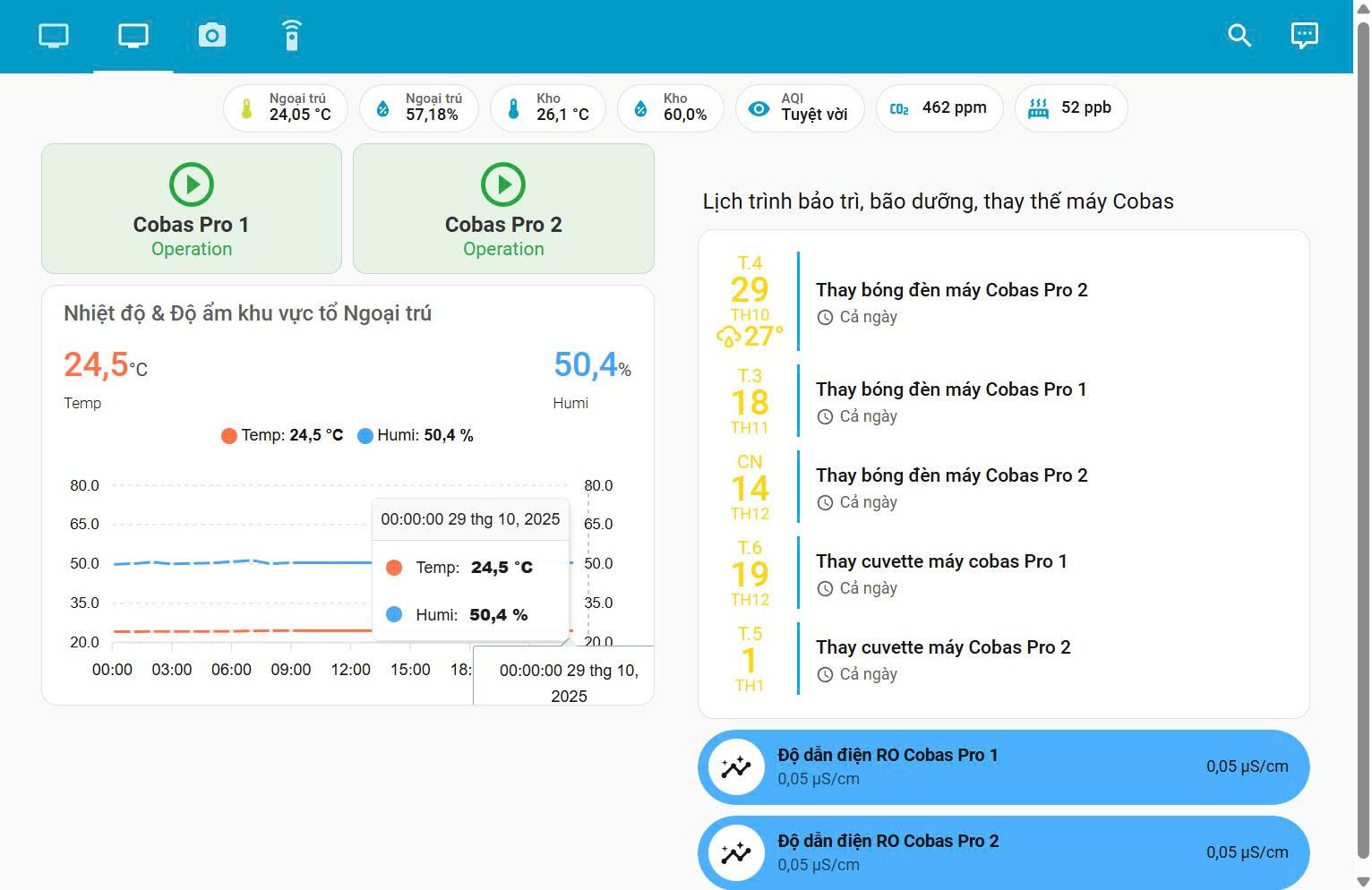The width and height of the screenshot is (1372, 890).
Task: Click the weather 27° forecast icon
Action: (728, 337)
